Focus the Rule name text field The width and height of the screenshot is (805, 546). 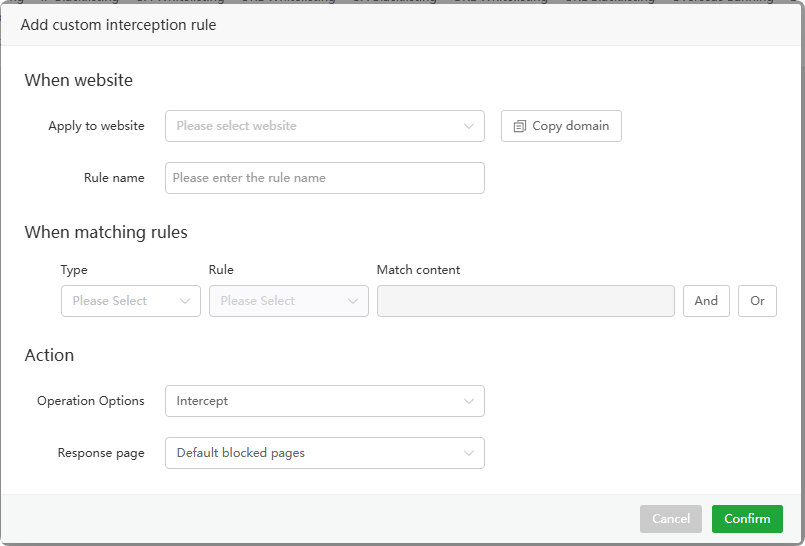[x=324, y=178]
